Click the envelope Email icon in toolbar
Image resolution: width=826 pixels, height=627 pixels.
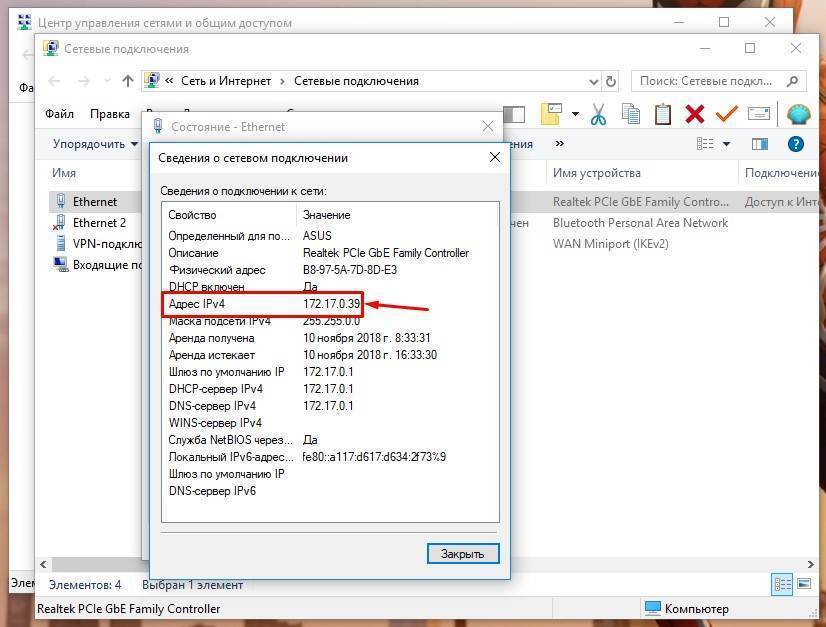click(759, 114)
